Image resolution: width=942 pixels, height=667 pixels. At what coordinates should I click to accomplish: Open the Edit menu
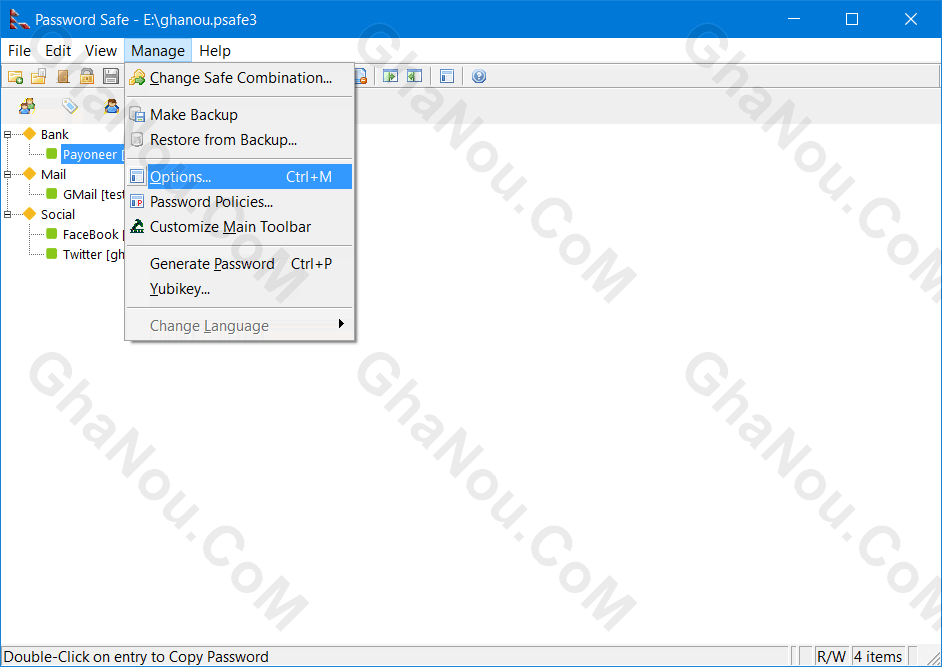click(x=58, y=51)
